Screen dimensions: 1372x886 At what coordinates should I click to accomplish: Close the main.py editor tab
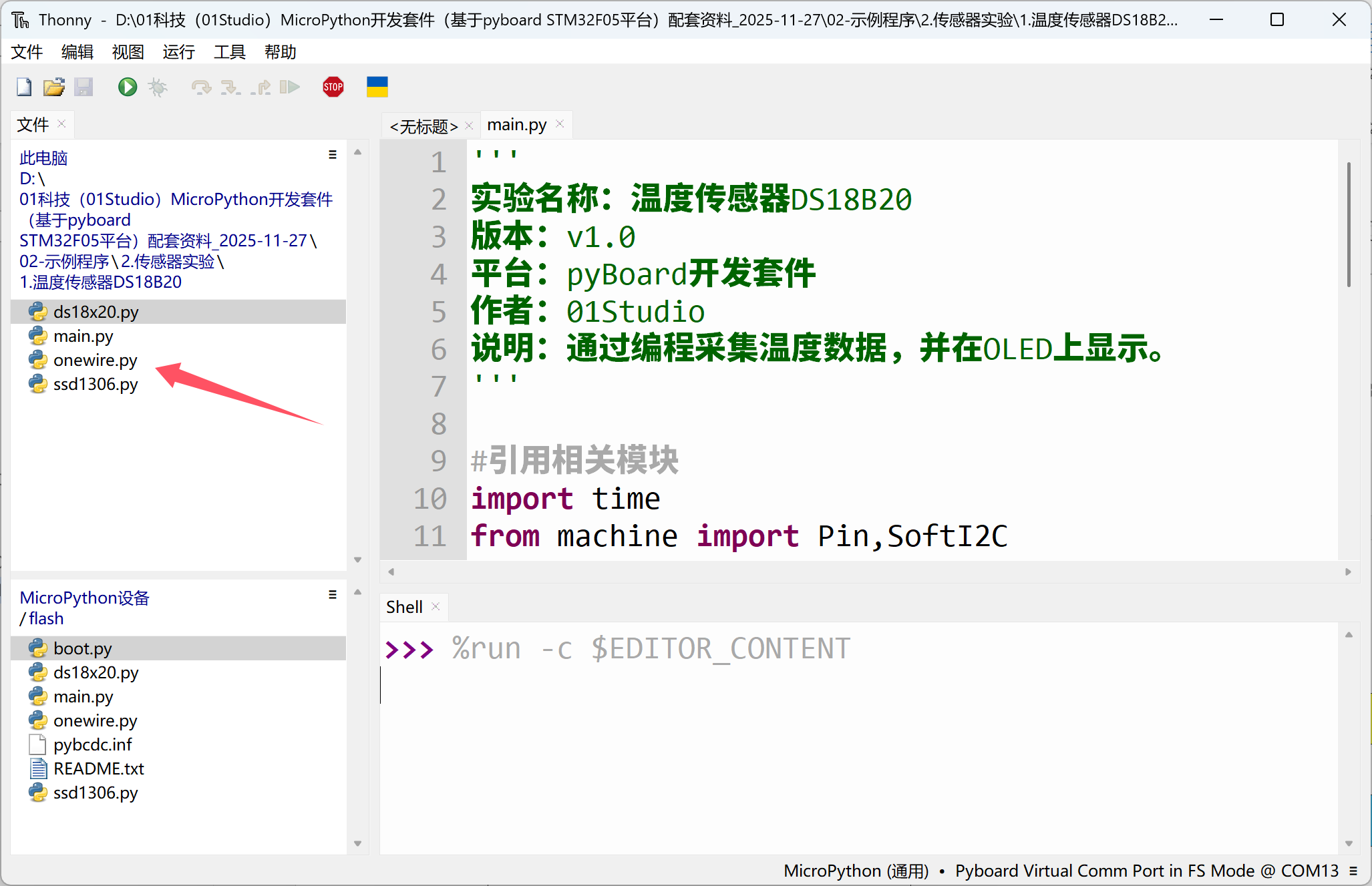(560, 124)
